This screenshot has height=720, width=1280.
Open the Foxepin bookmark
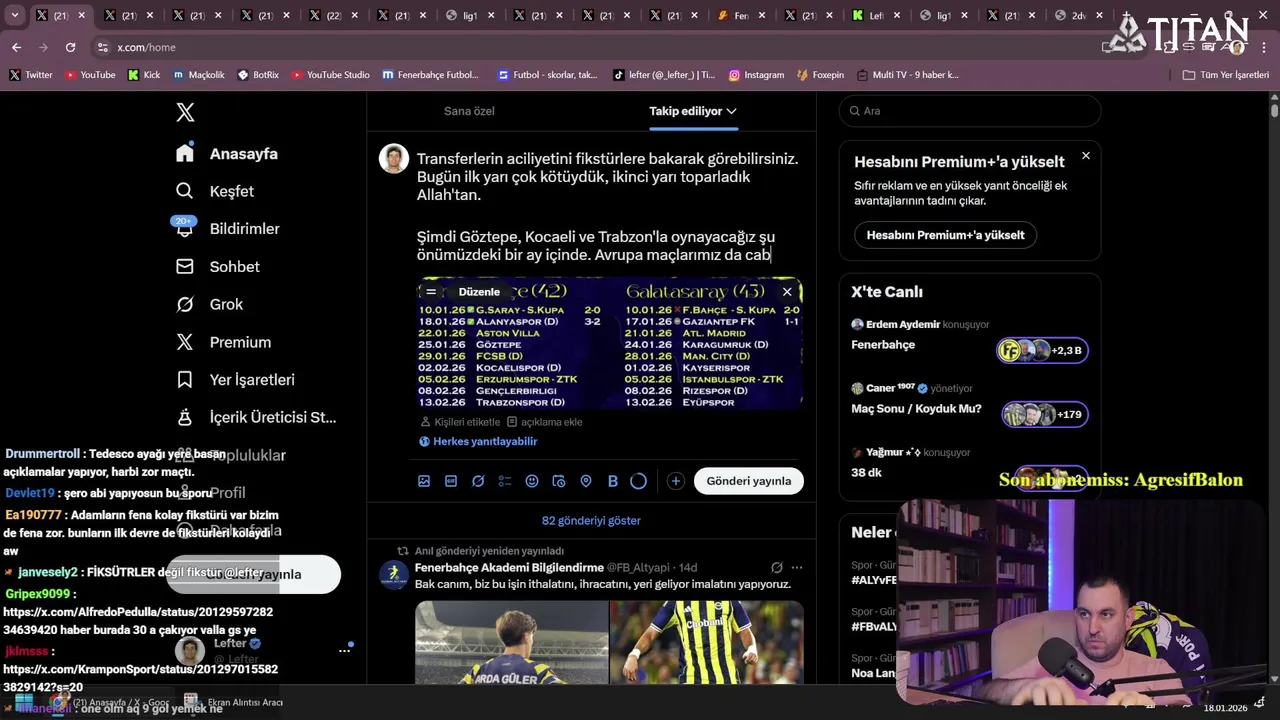click(x=820, y=75)
